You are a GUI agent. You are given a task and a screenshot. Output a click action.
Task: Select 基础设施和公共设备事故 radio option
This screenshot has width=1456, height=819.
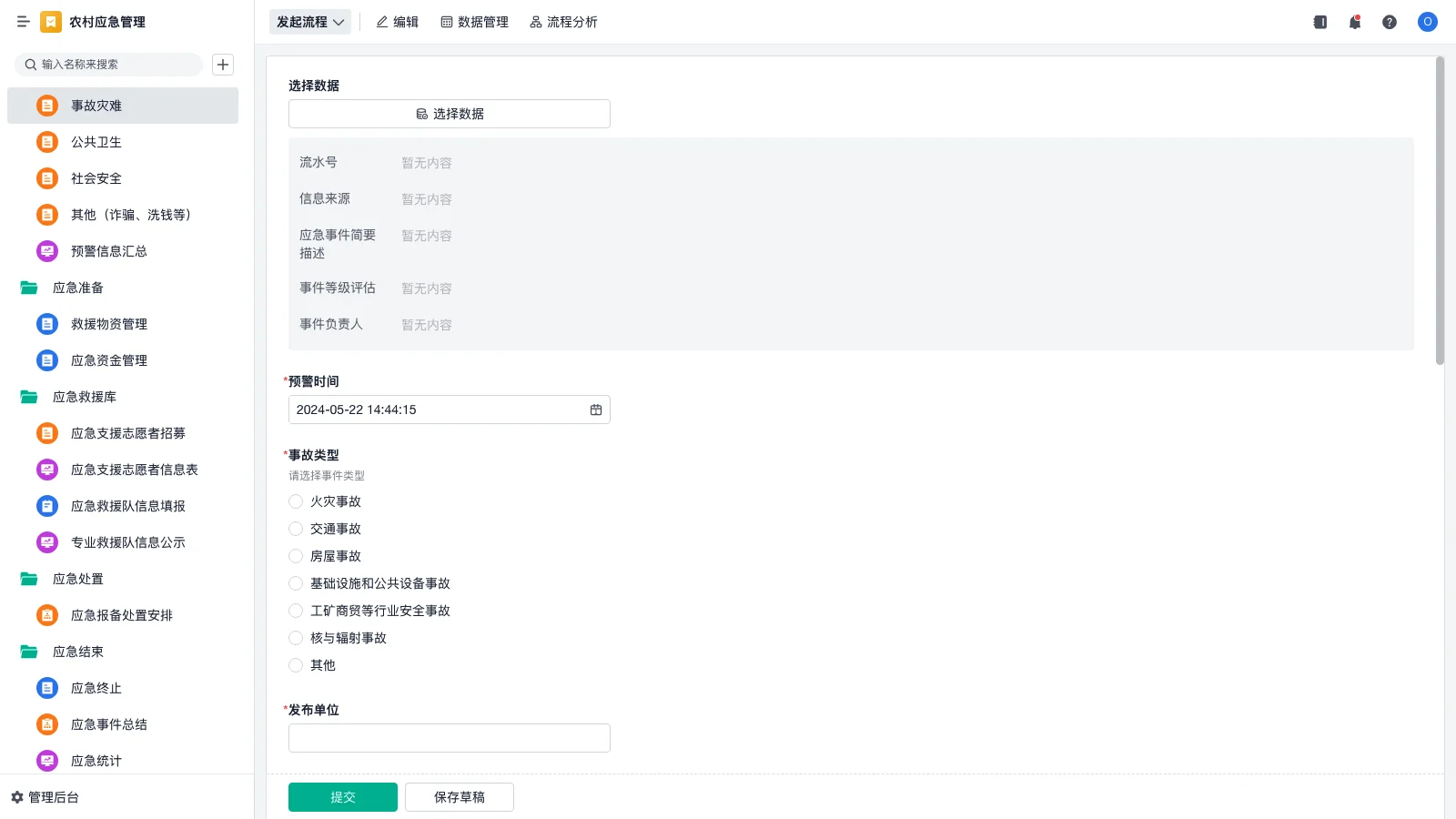click(296, 583)
